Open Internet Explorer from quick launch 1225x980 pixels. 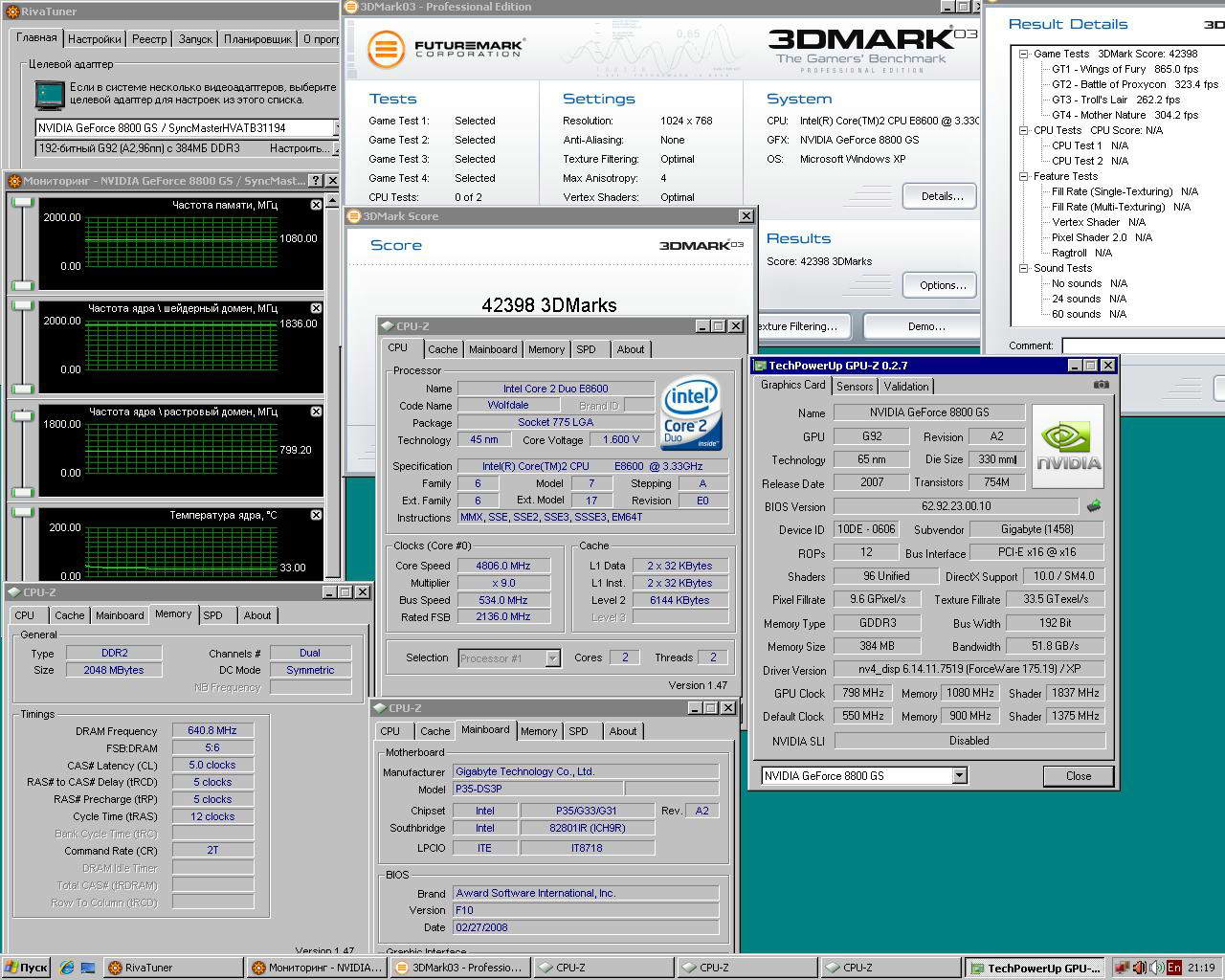[67, 968]
